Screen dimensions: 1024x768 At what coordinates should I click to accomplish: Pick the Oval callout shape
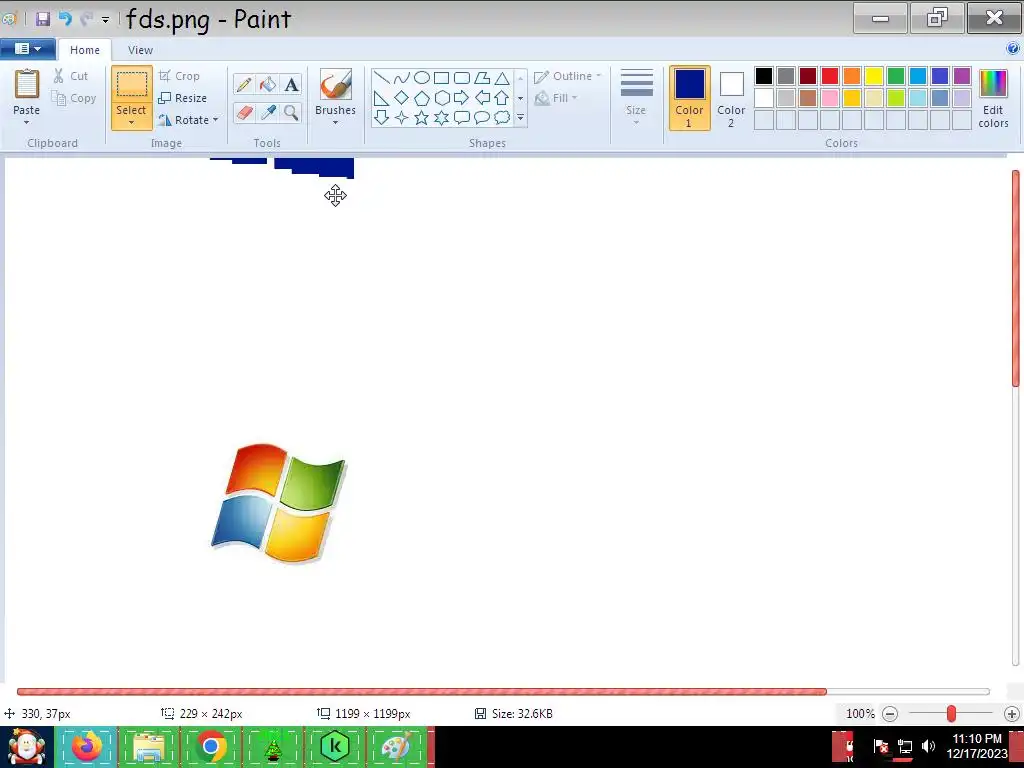(x=482, y=118)
